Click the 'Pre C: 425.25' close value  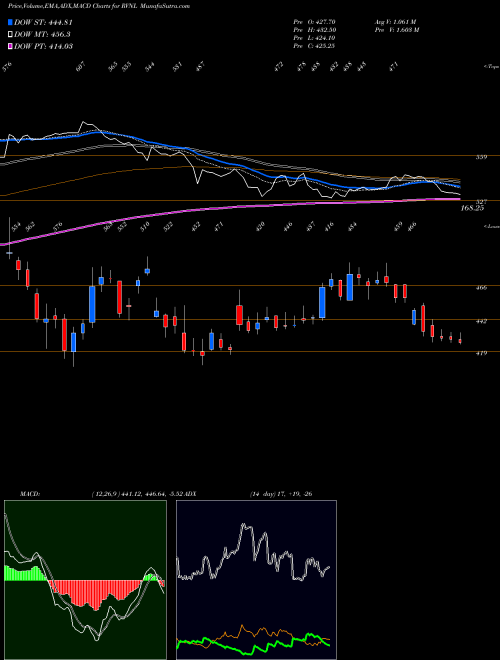(x=315, y=46)
